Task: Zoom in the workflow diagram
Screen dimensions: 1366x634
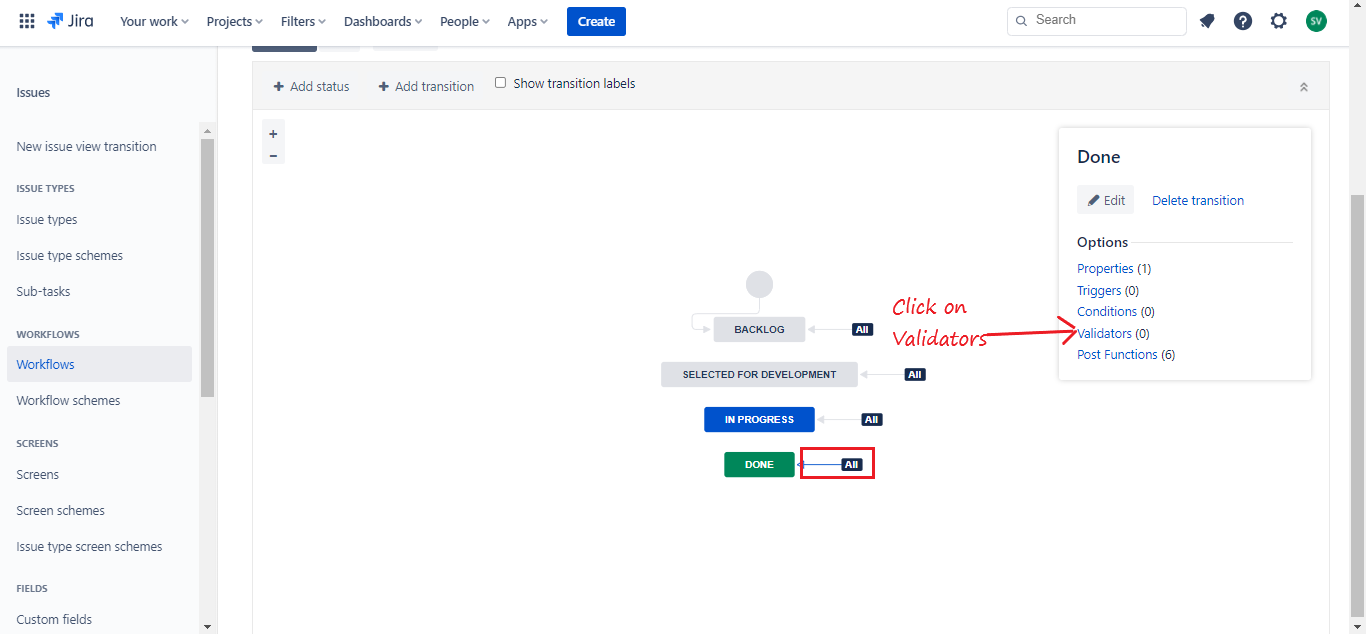Action: tap(273, 134)
